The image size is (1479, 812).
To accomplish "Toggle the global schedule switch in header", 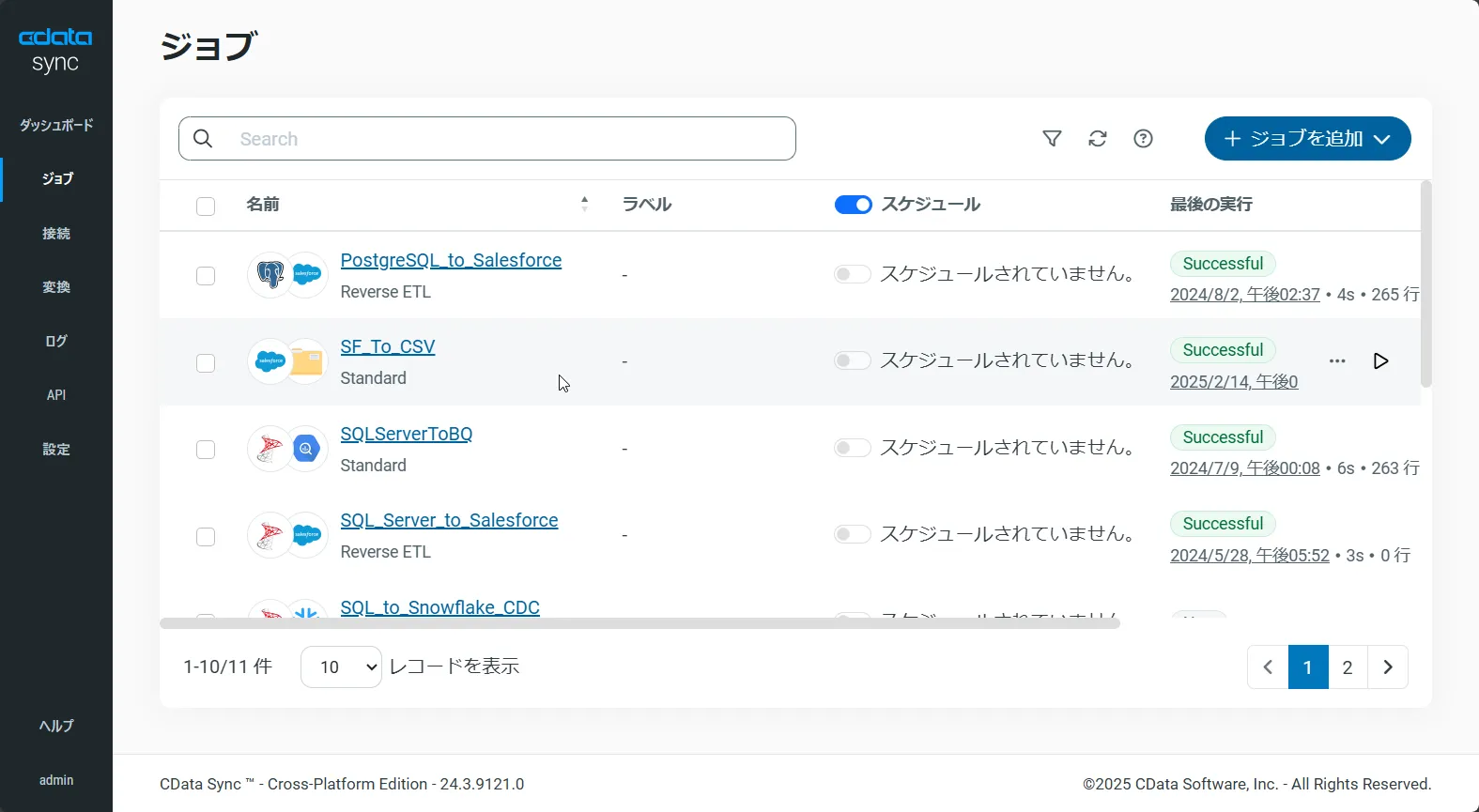I will [853, 205].
